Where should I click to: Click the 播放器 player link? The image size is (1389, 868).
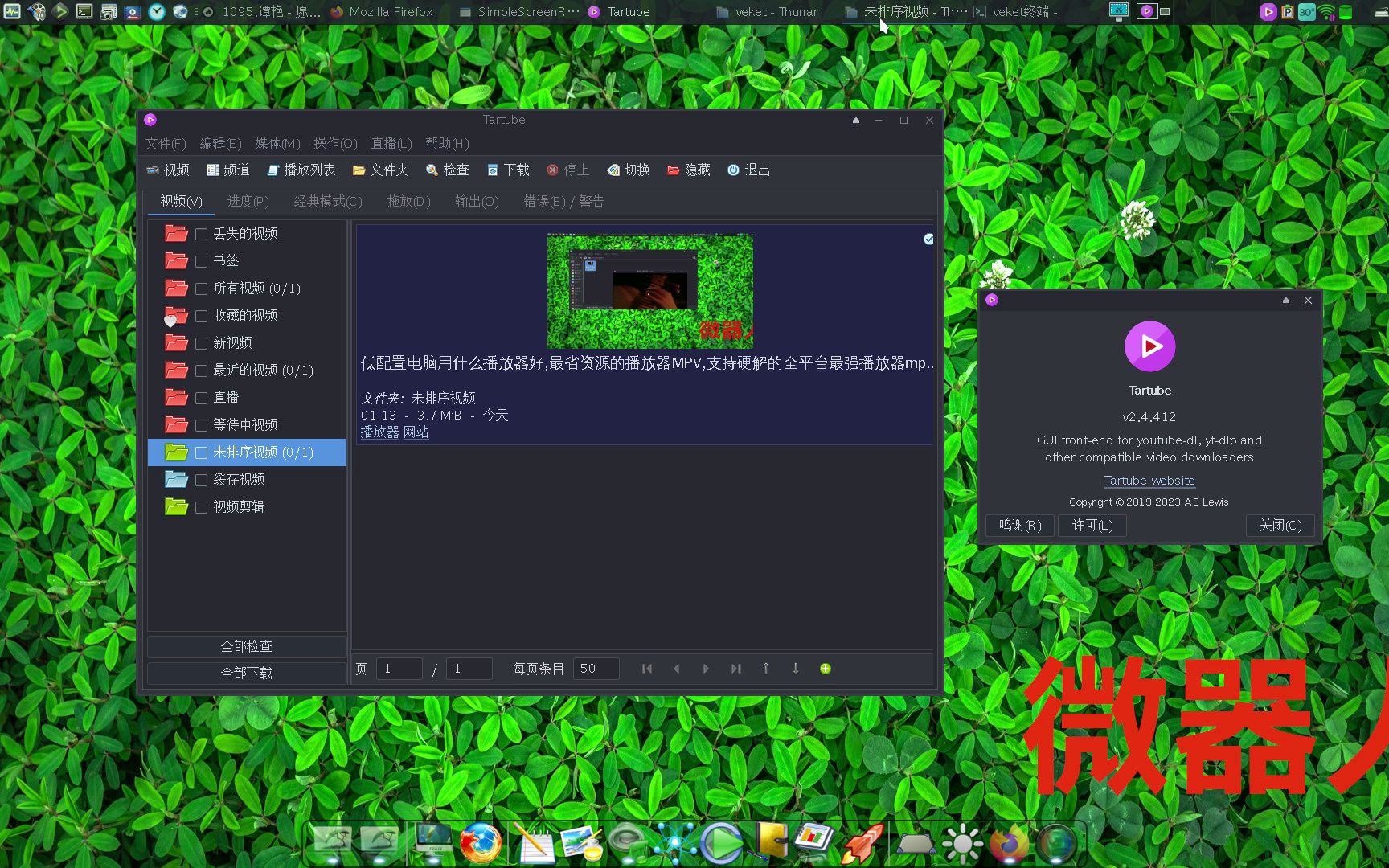point(379,432)
